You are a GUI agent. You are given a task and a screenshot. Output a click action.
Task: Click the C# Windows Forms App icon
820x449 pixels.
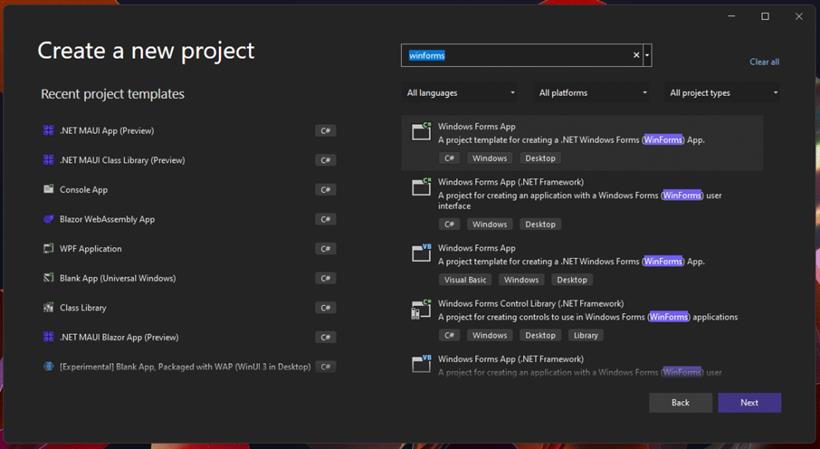tap(421, 132)
